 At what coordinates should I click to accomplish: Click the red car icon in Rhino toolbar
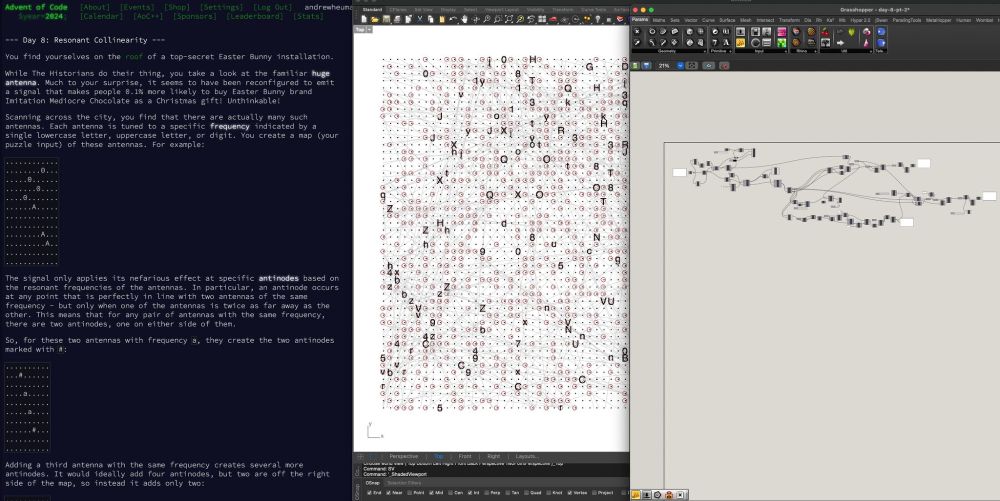553,20
